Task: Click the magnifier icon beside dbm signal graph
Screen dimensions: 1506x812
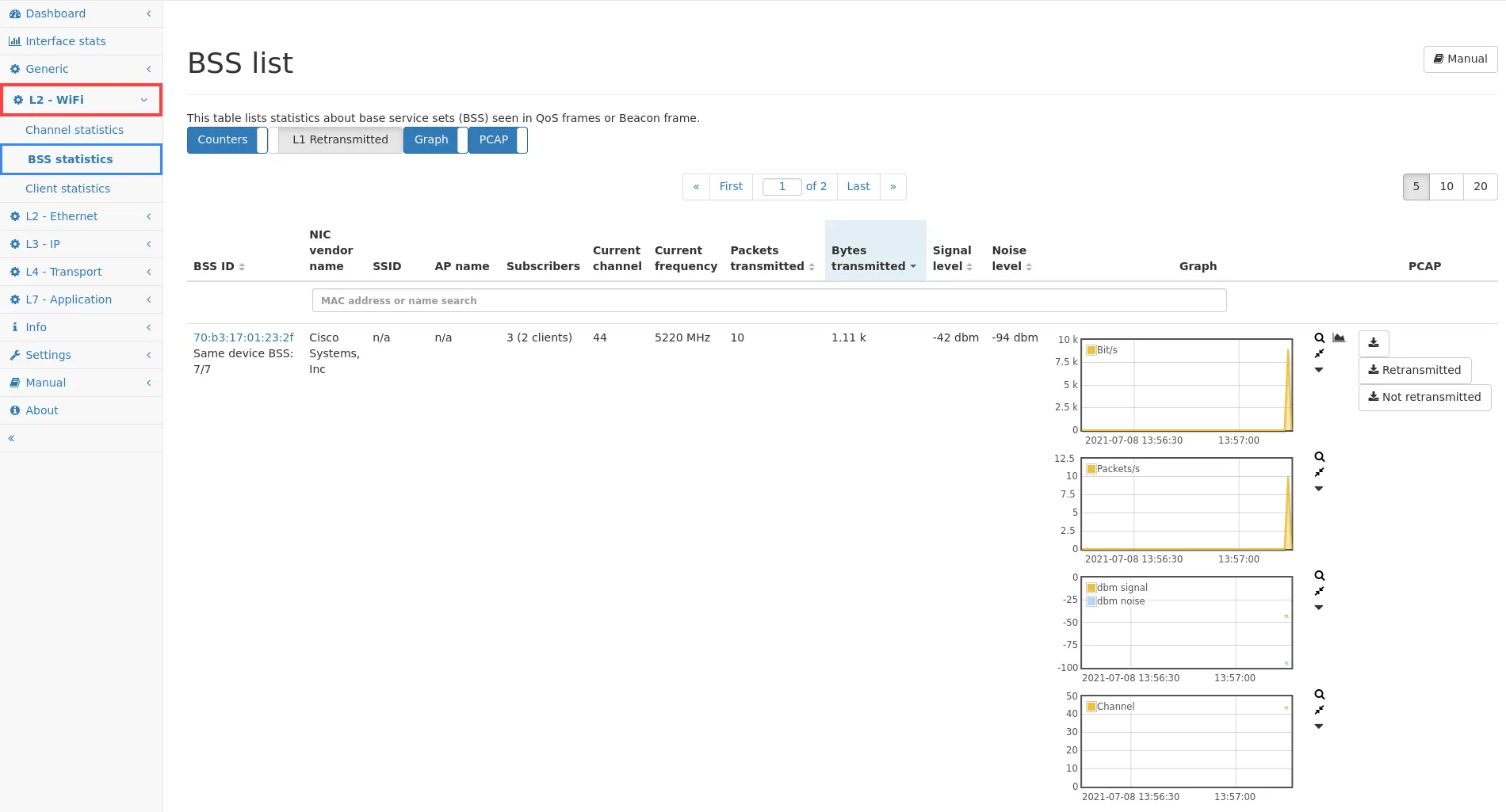Action: 1319,576
